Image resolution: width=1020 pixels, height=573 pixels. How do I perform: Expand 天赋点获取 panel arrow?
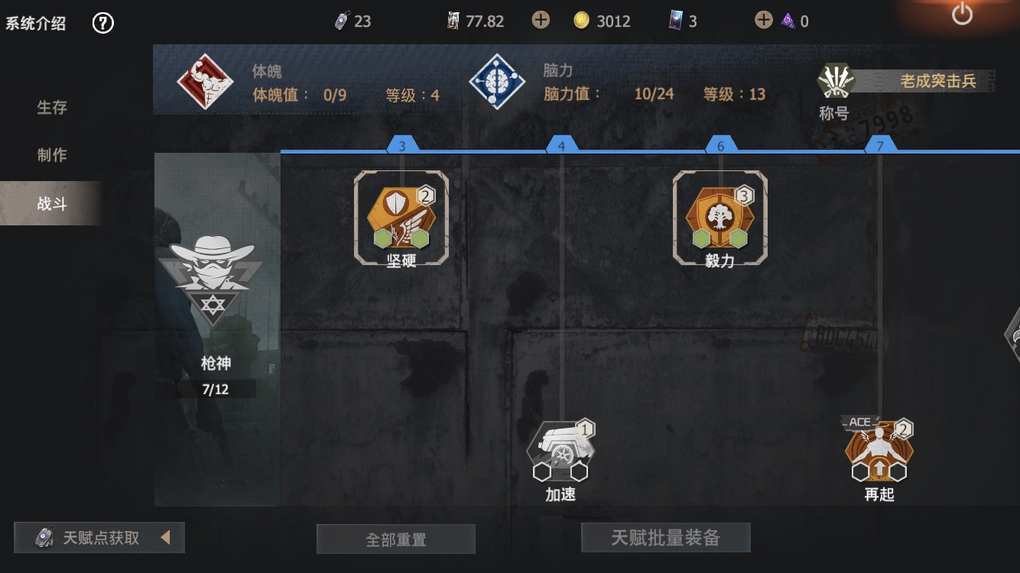coord(166,537)
